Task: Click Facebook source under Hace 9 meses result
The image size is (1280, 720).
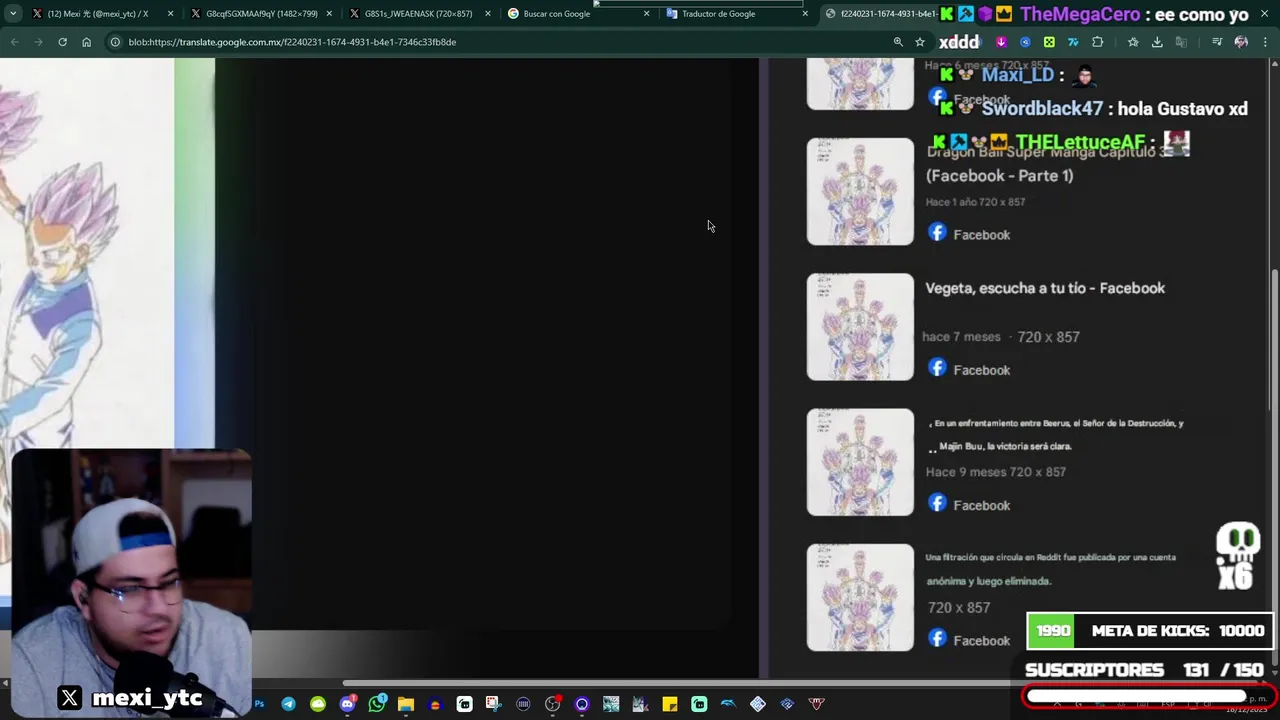Action: (969, 504)
